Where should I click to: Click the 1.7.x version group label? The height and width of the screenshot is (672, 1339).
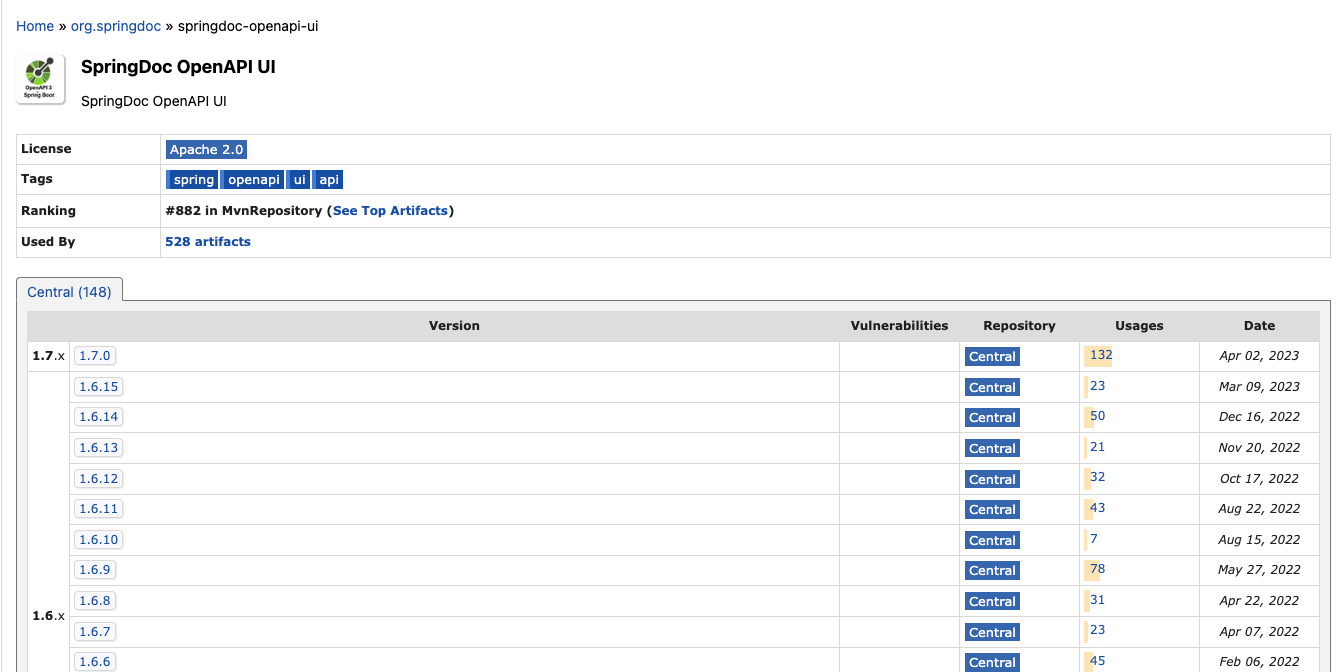tap(48, 356)
